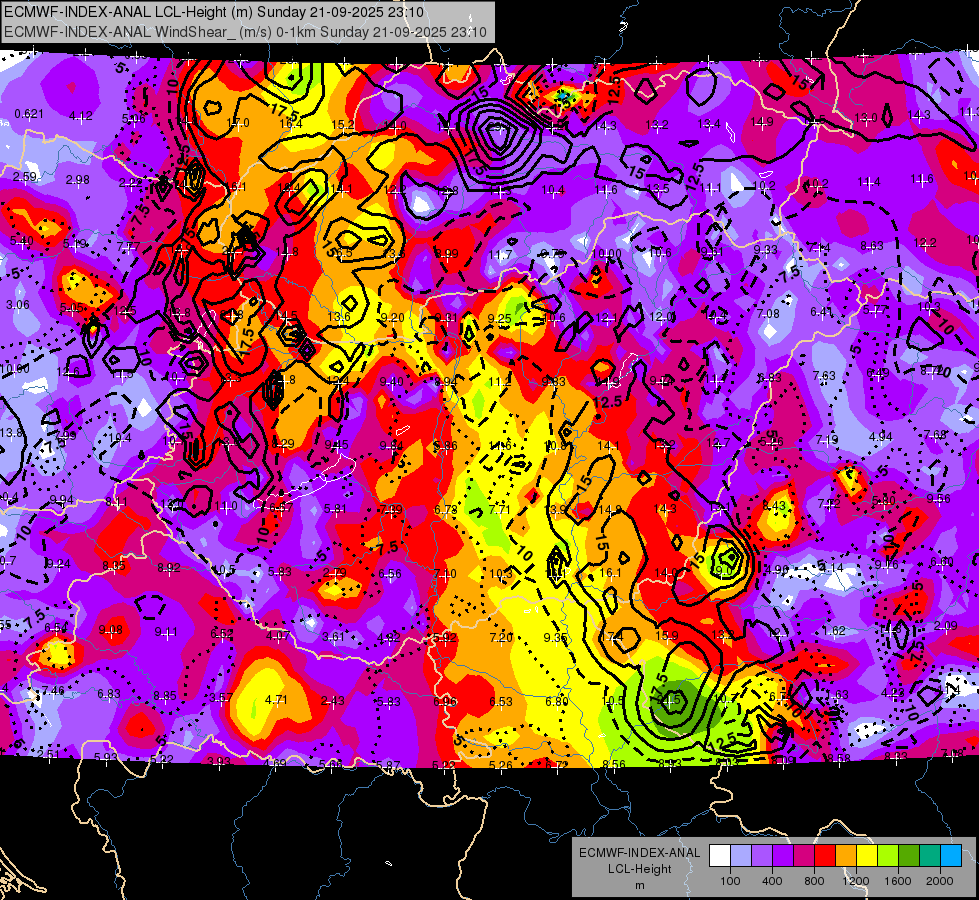The image size is (979, 900).
Task: Click the legend's ECMWF-INDEX-ANAL title
Action: (x=639, y=853)
